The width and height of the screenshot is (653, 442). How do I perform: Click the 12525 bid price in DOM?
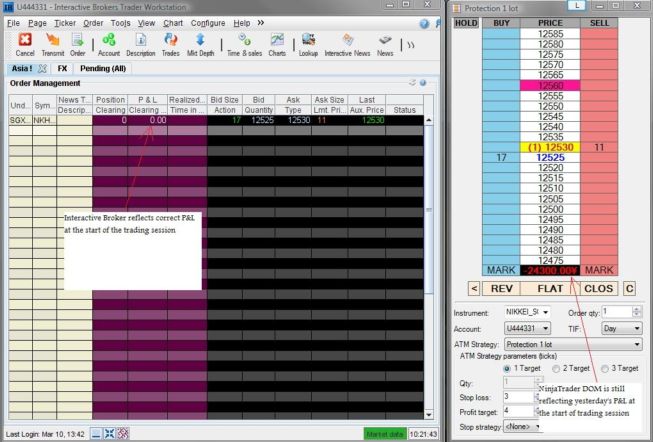pyautogui.click(x=550, y=157)
